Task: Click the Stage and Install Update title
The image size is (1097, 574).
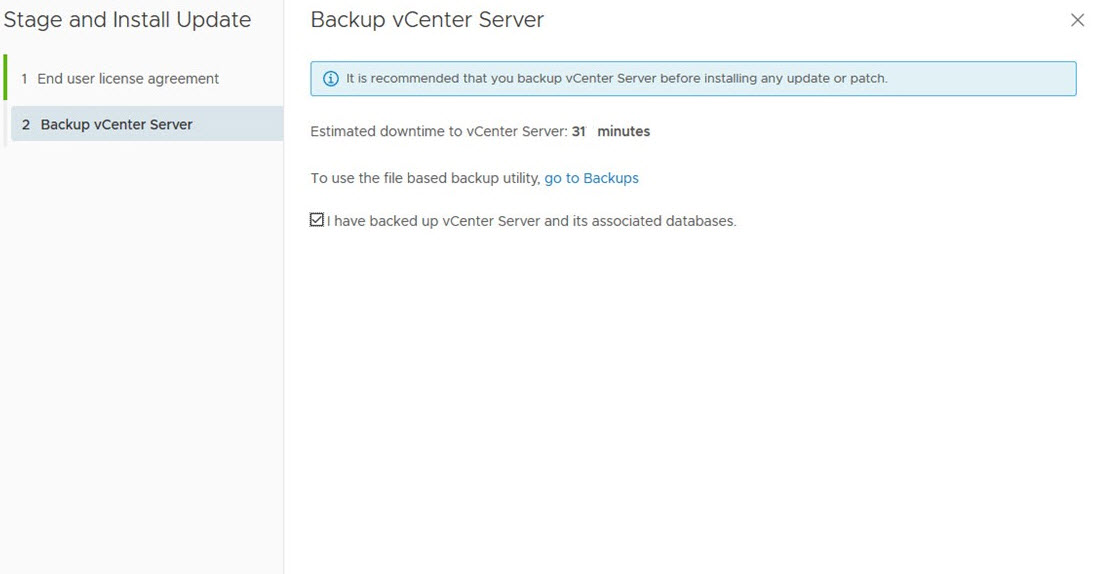Action: click(x=127, y=20)
